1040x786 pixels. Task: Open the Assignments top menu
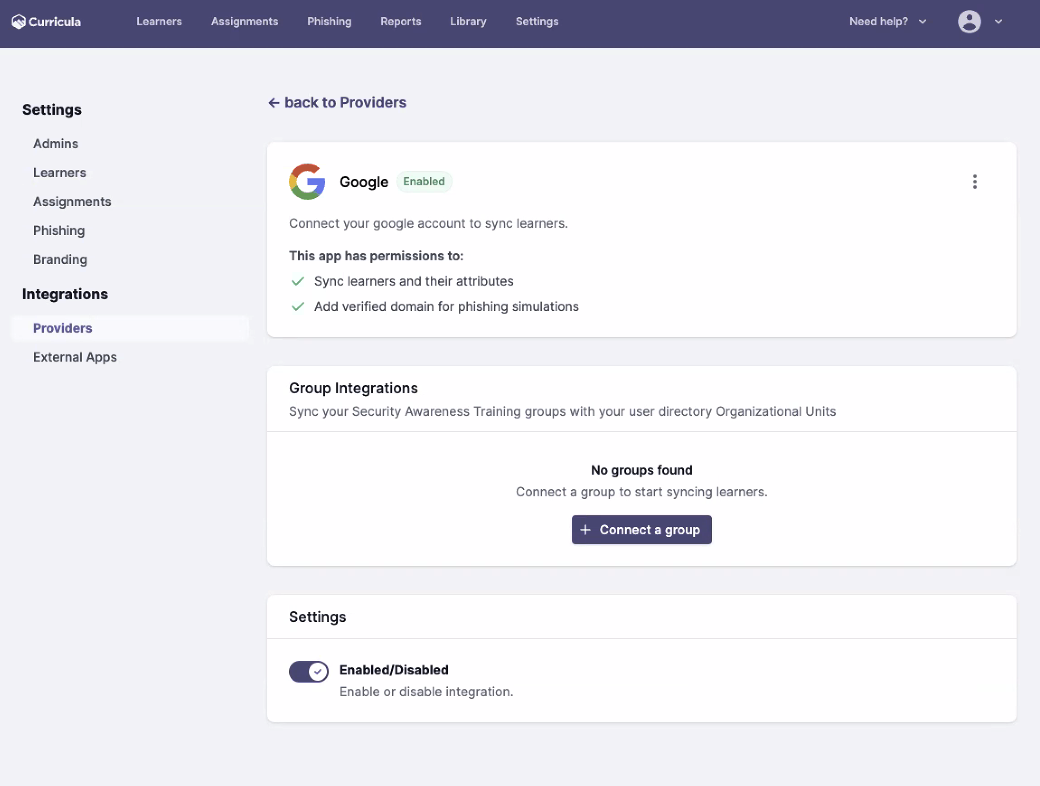tap(245, 21)
